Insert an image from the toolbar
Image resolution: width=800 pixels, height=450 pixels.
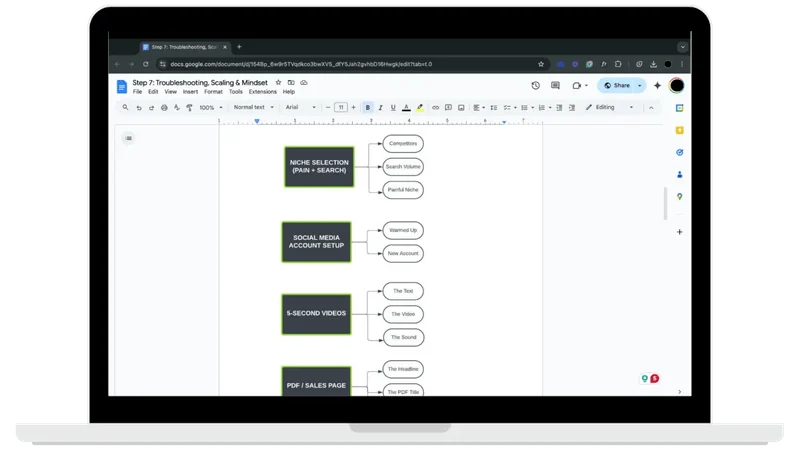tap(461, 108)
